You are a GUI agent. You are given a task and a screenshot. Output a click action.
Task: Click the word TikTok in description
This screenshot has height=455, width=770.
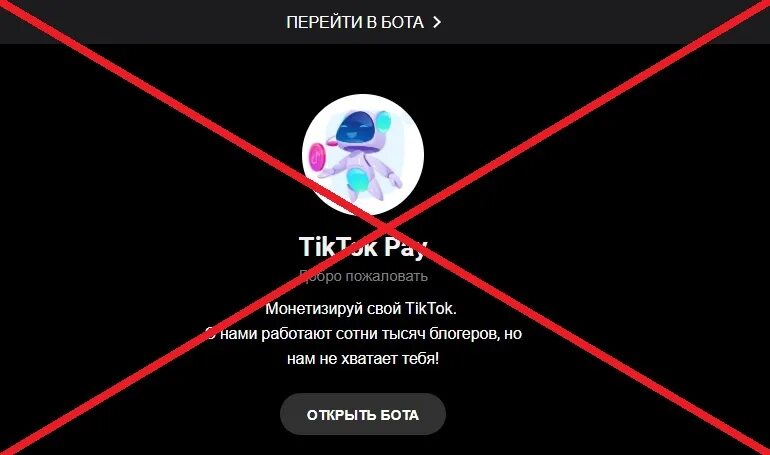click(430, 309)
